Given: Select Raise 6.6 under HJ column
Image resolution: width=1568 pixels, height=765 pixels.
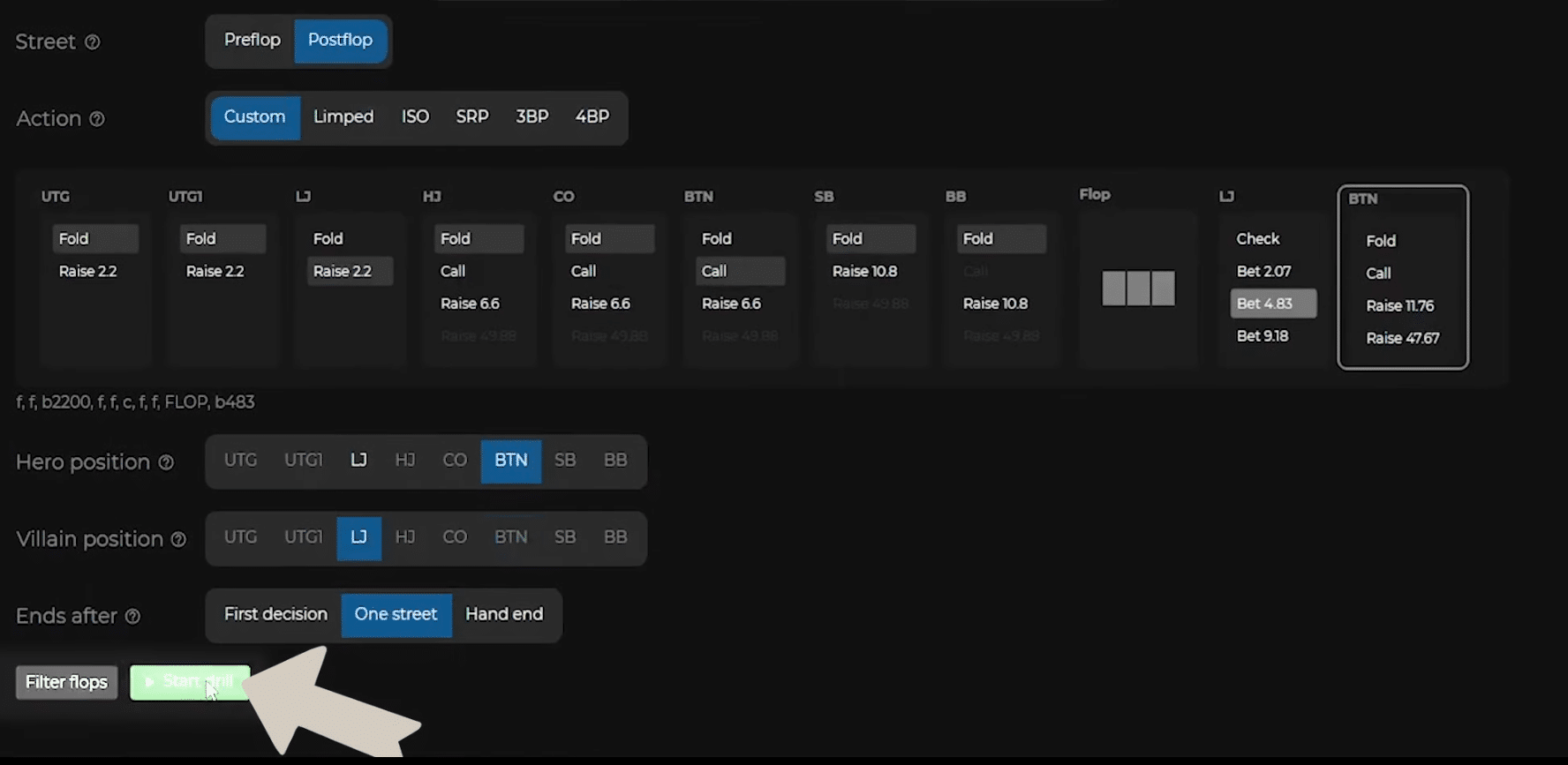Looking at the screenshot, I should pos(470,304).
